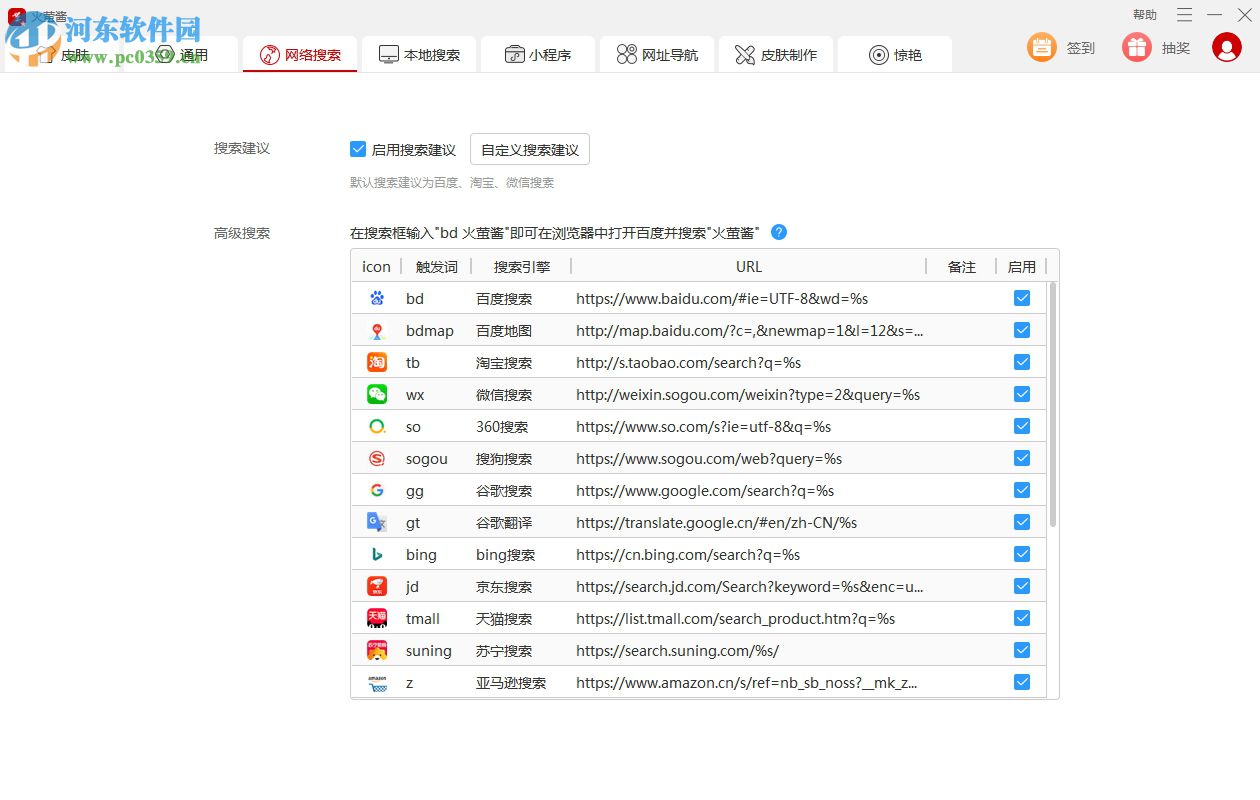Disable the 启用搜索建议 checkbox
1260x800 pixels.
(358, 148)
